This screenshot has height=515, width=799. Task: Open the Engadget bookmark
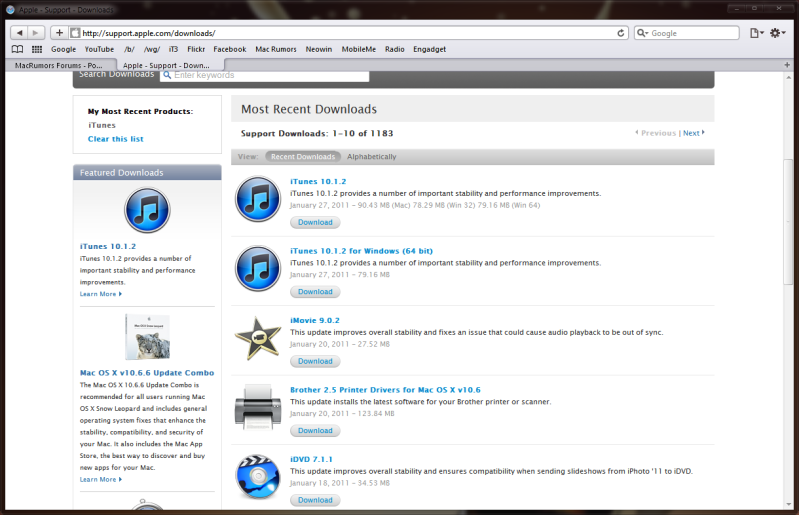coord(430,49)
